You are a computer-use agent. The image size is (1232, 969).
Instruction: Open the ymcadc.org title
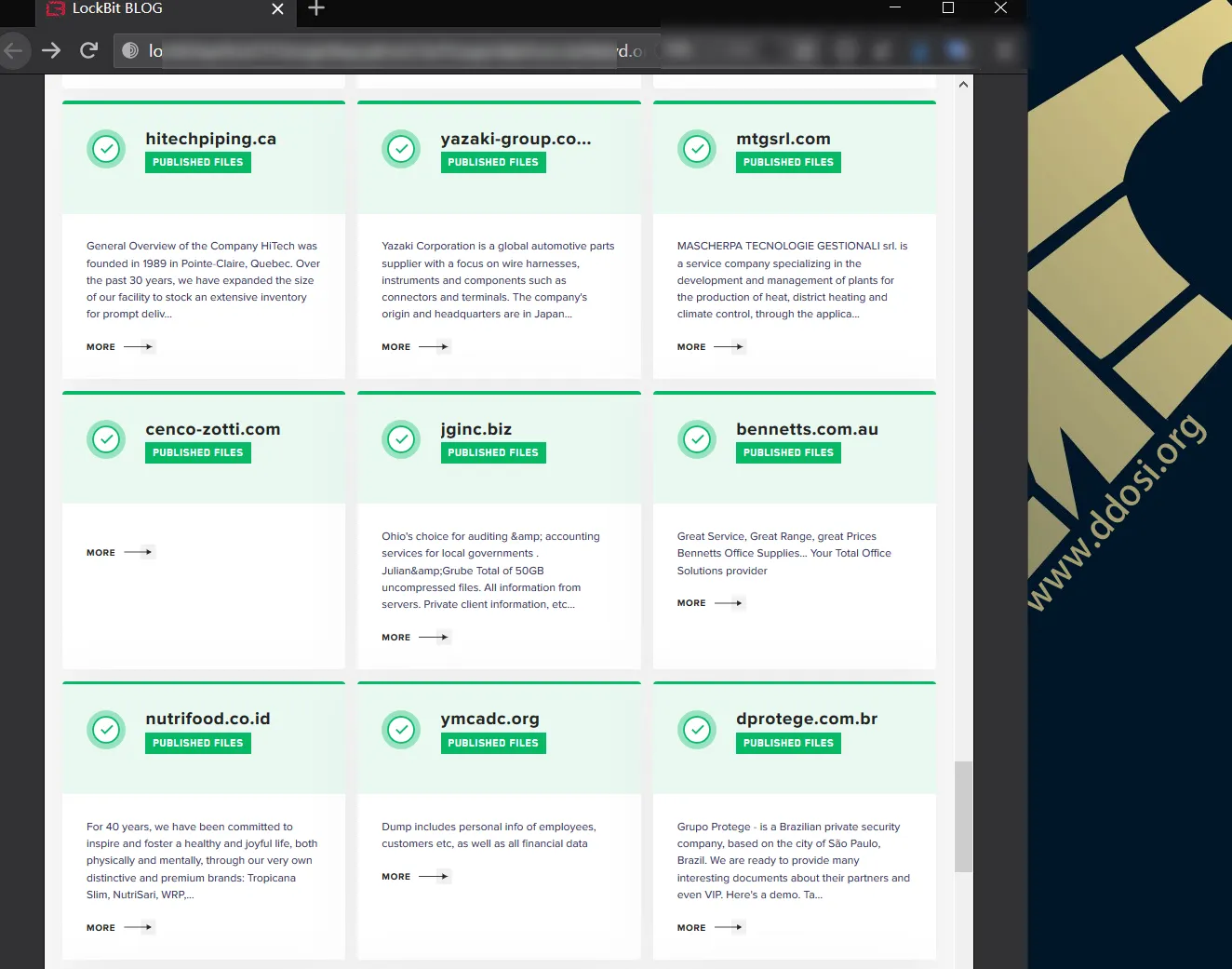pyautogui.click(x=490, y=719)
